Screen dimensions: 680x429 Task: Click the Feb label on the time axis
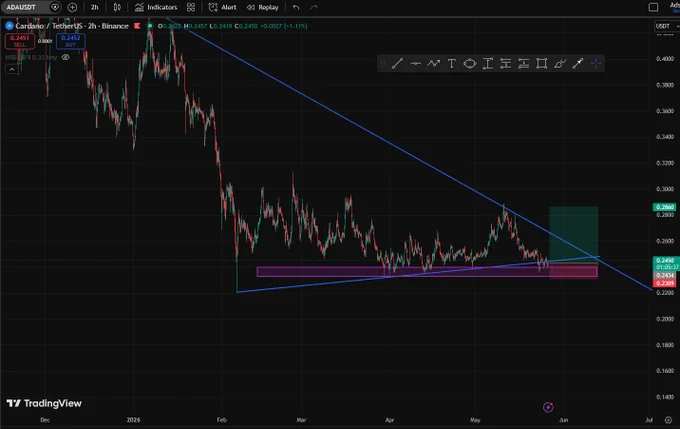[222, 420]
